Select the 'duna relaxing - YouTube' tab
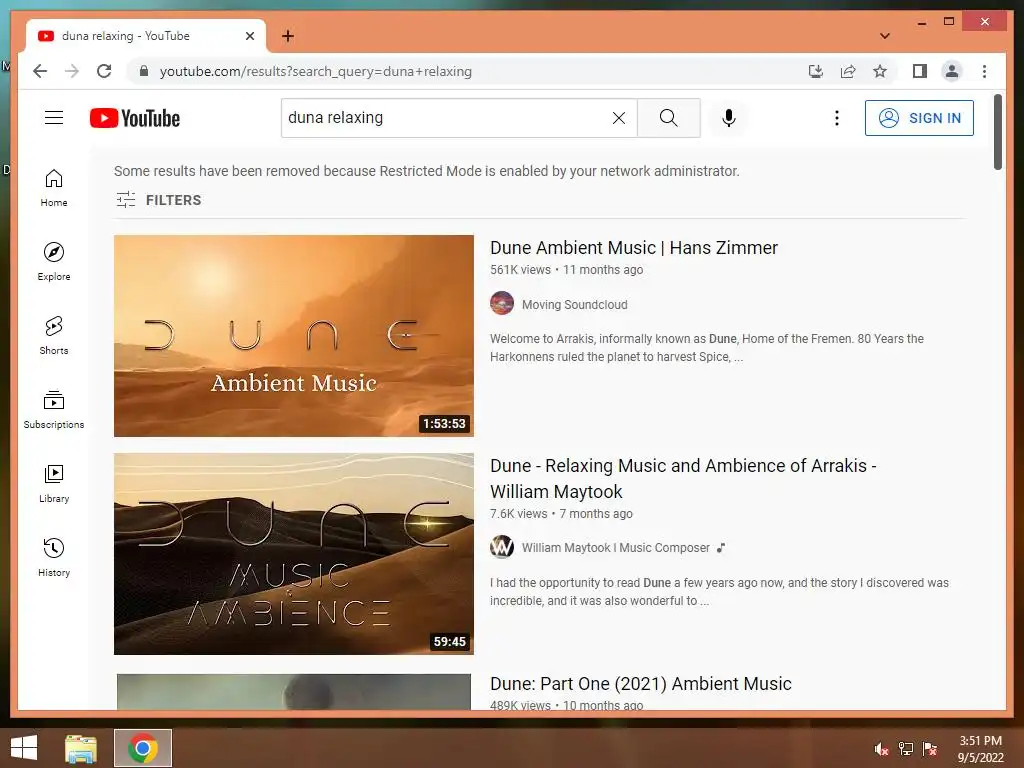The image size is (1024, 768). (146, 36)
